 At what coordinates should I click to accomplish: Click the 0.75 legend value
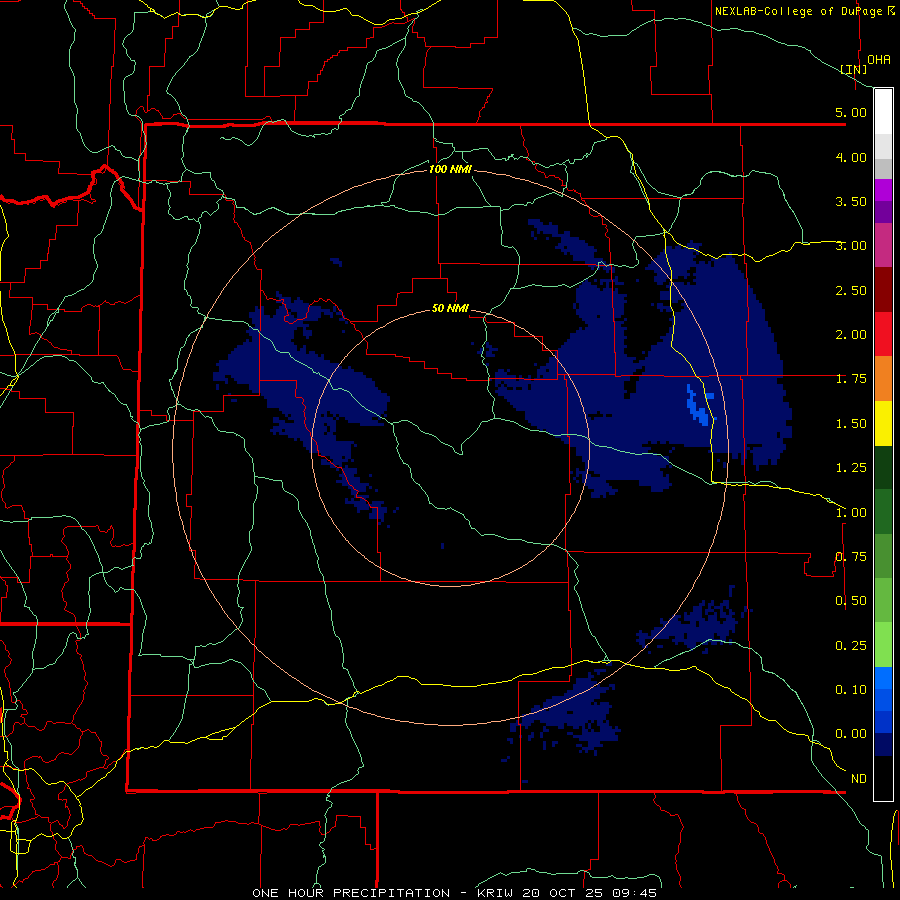(x=851, y=557)
